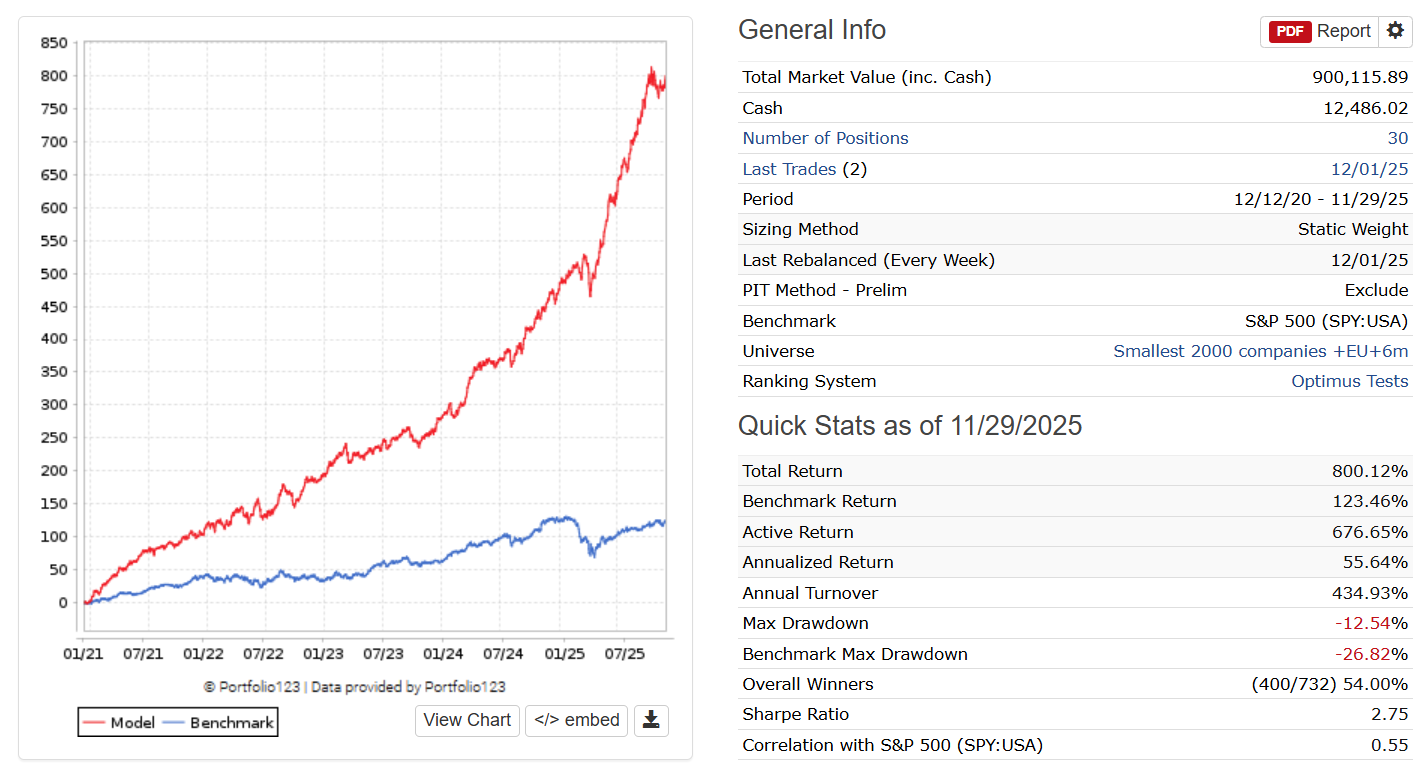Click the download chart icon
Viewport: 1426px width, 770px height.
[651, 720]
